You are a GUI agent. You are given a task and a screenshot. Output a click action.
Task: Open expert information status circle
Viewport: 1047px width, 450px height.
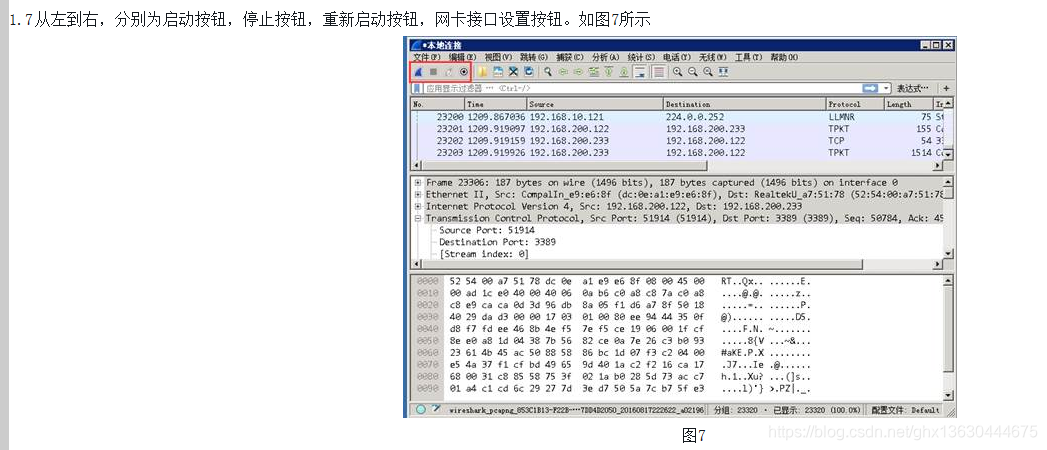pos(421,409)
